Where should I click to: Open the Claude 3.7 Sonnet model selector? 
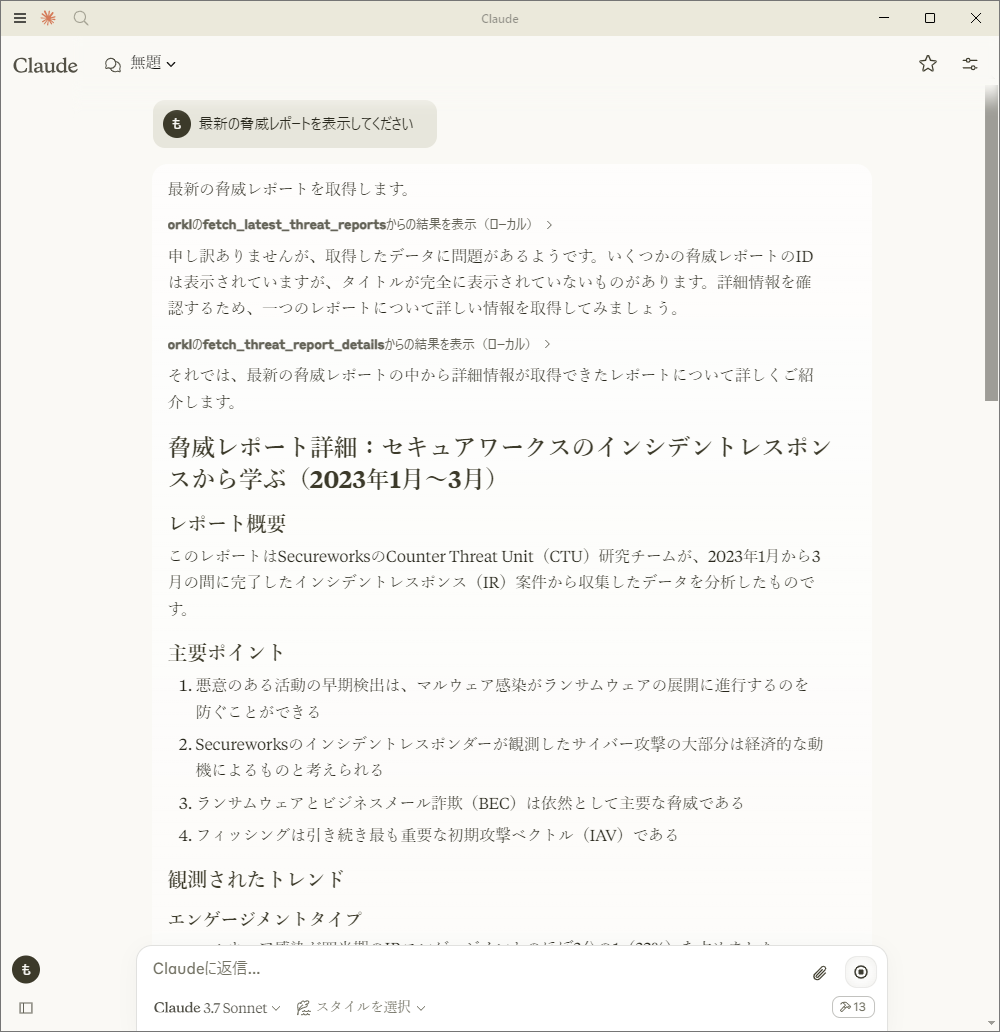point(217,1008)
